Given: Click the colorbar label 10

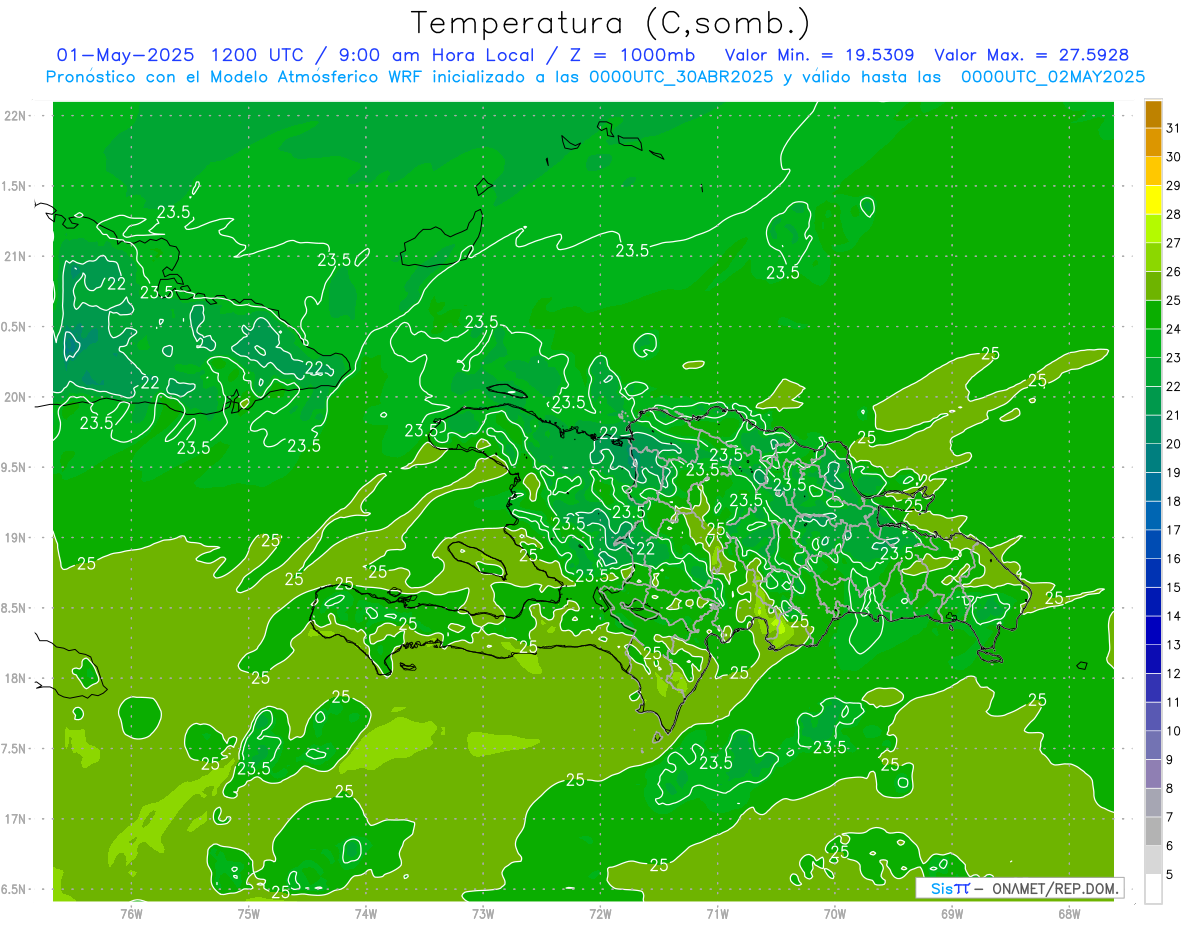Looking at the screenshot, I should (x=1174, y=731).
